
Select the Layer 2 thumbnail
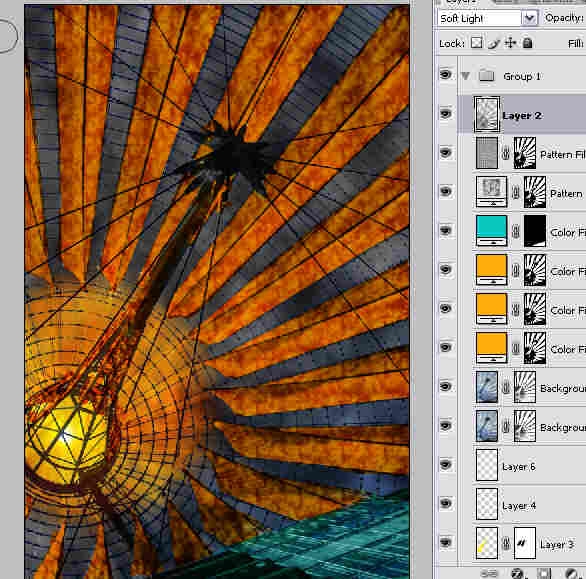point(487,114)
